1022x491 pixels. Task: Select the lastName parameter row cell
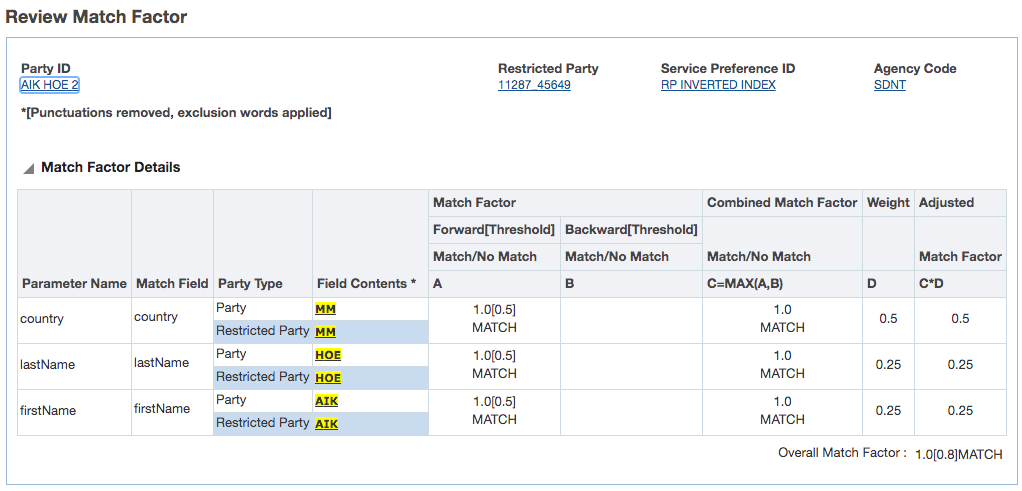click(x=47, y=365)
